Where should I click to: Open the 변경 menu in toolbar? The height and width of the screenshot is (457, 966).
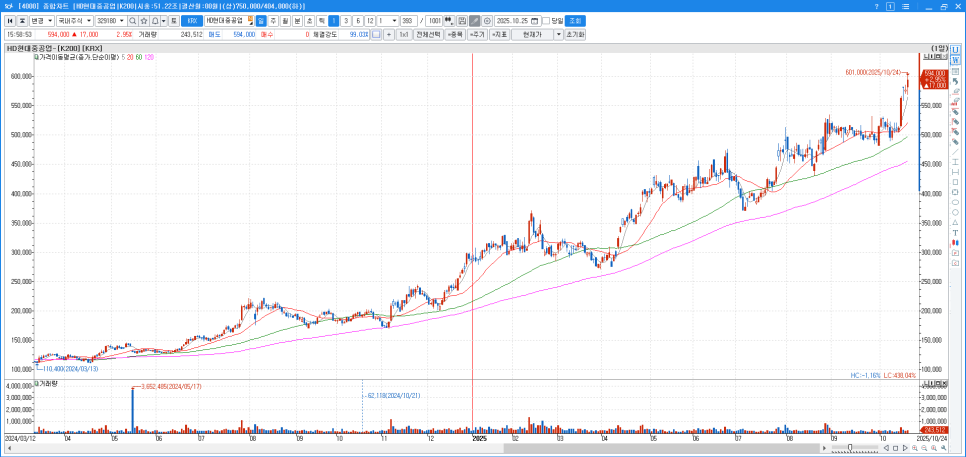tap(39, 20)
